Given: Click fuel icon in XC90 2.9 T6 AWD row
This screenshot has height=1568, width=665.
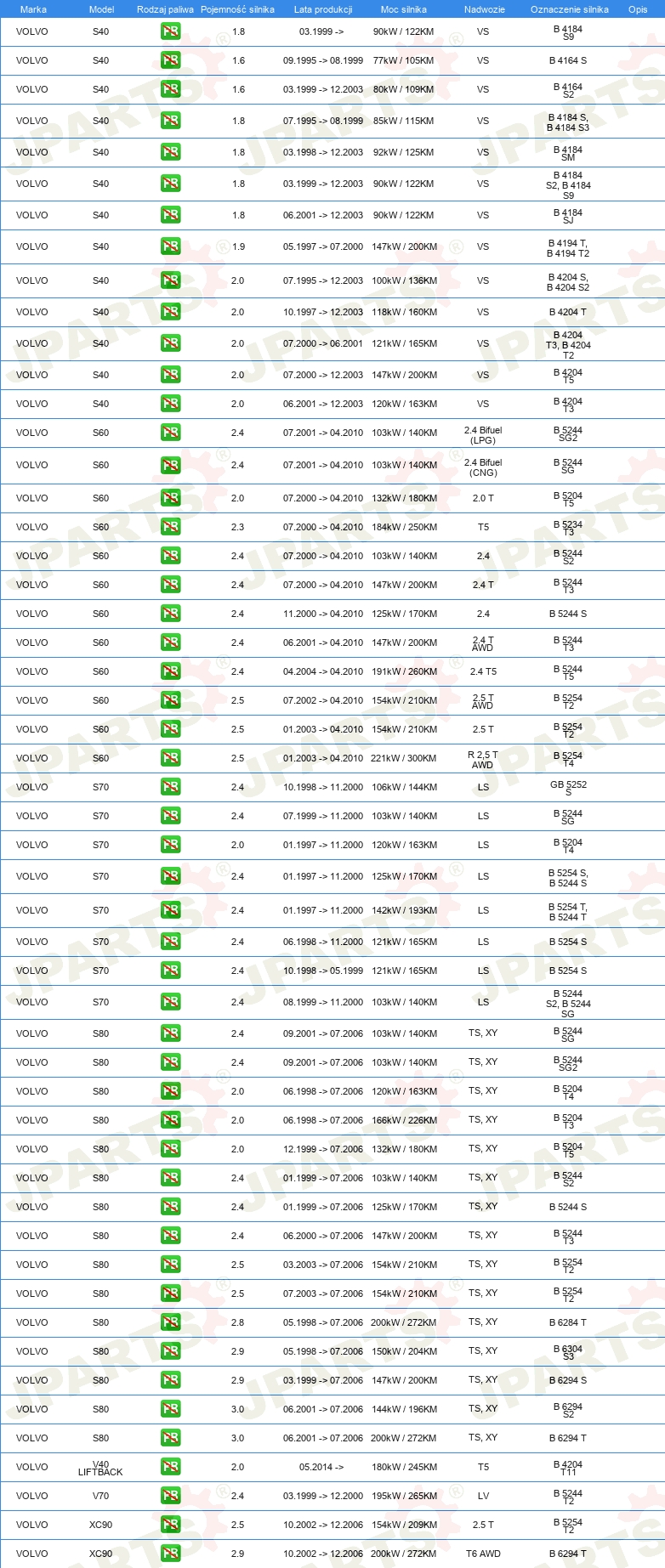Looking at the screenshot, I should (x=170, y=1554).
